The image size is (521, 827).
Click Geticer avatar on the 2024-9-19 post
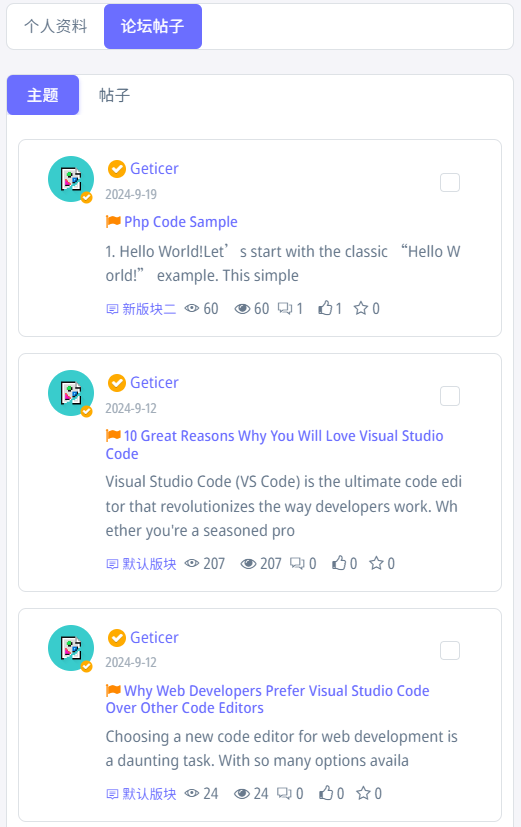(x=71, y=179)
